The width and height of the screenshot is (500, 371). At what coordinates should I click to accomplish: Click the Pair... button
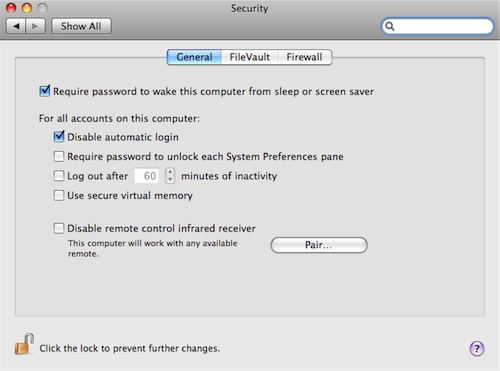[319, 245]
